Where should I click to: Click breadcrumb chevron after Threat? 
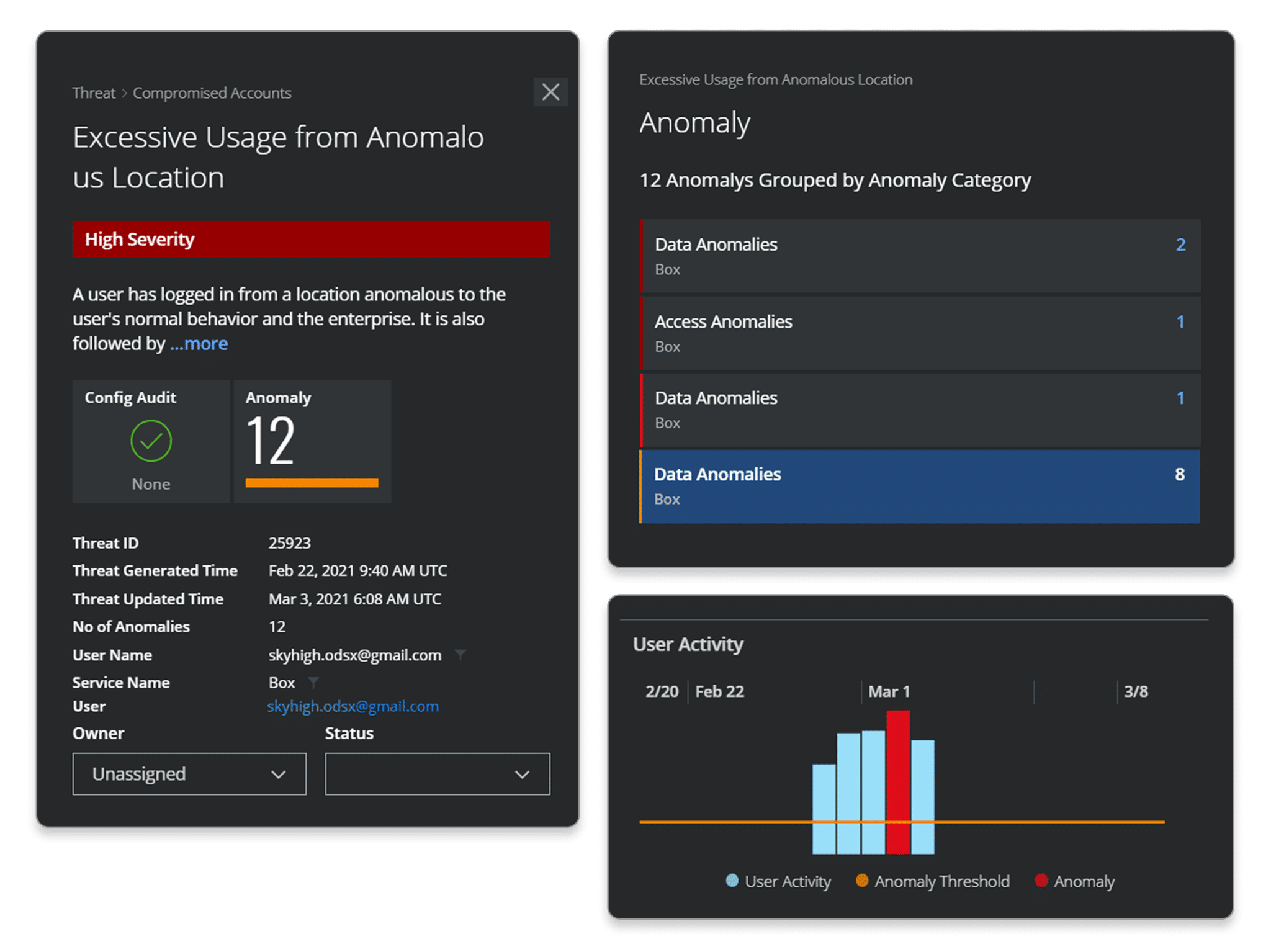pos(124,93)
